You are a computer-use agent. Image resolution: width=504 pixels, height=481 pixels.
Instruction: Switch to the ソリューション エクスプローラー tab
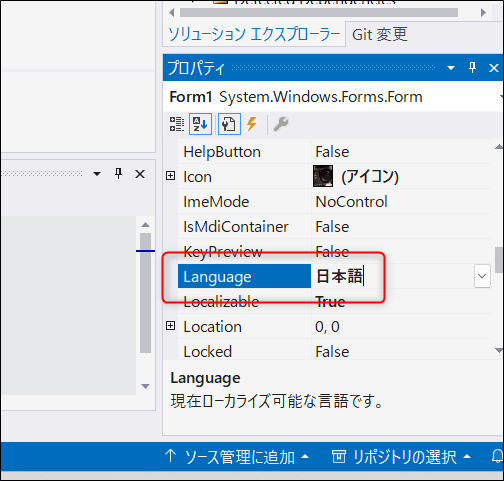(254, 34)
